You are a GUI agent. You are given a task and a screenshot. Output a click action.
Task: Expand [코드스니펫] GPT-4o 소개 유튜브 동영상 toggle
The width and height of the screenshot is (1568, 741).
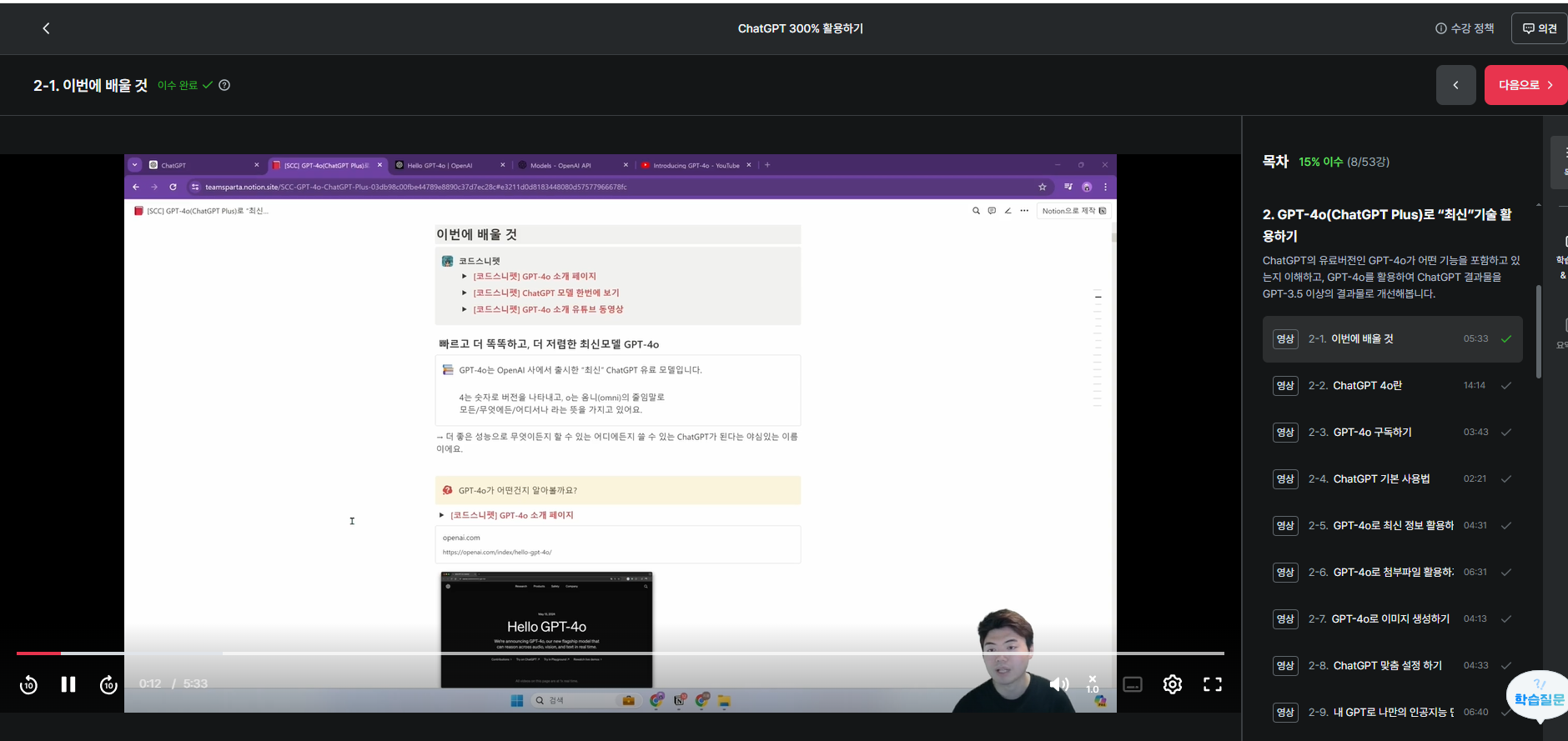tap(465, 309)
